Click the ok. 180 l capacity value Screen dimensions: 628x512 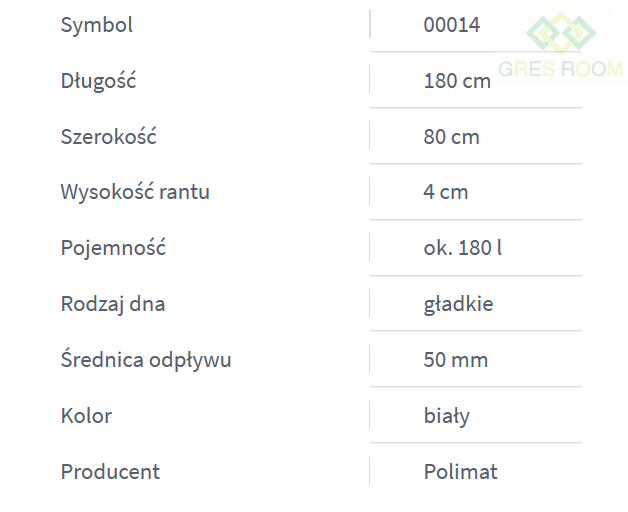(462, 248)
